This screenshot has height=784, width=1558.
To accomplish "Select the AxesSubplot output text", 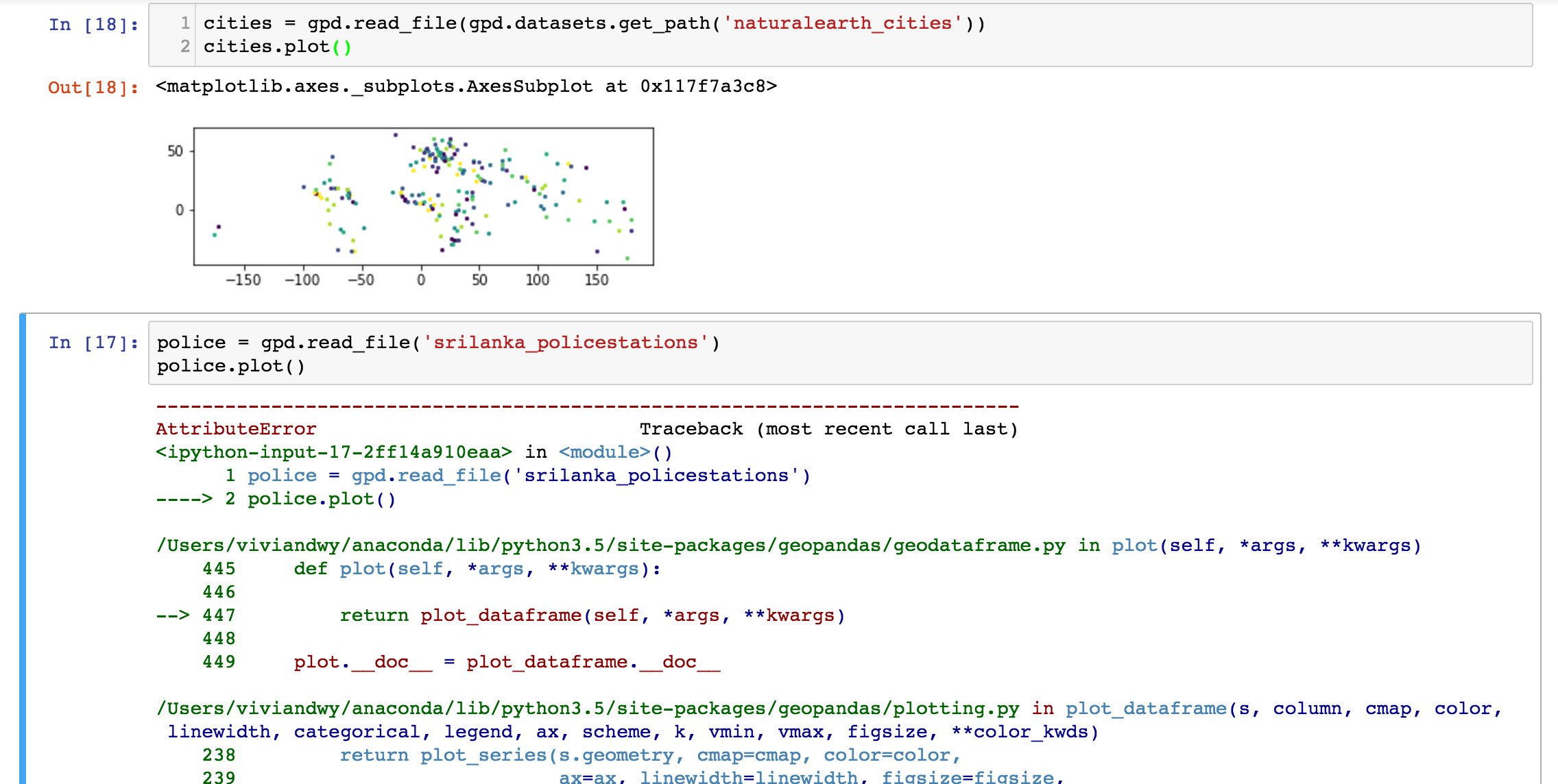I will 466,86.
